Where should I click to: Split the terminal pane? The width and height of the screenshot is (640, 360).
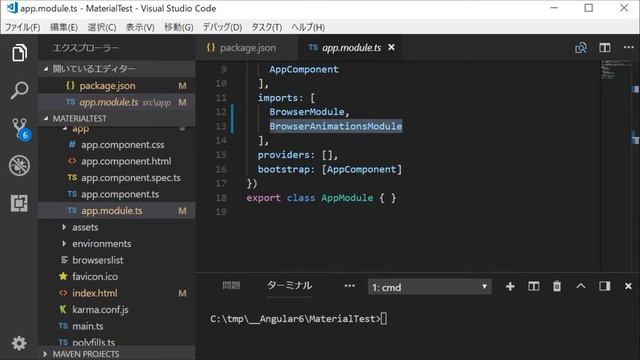tap(533, 287)
